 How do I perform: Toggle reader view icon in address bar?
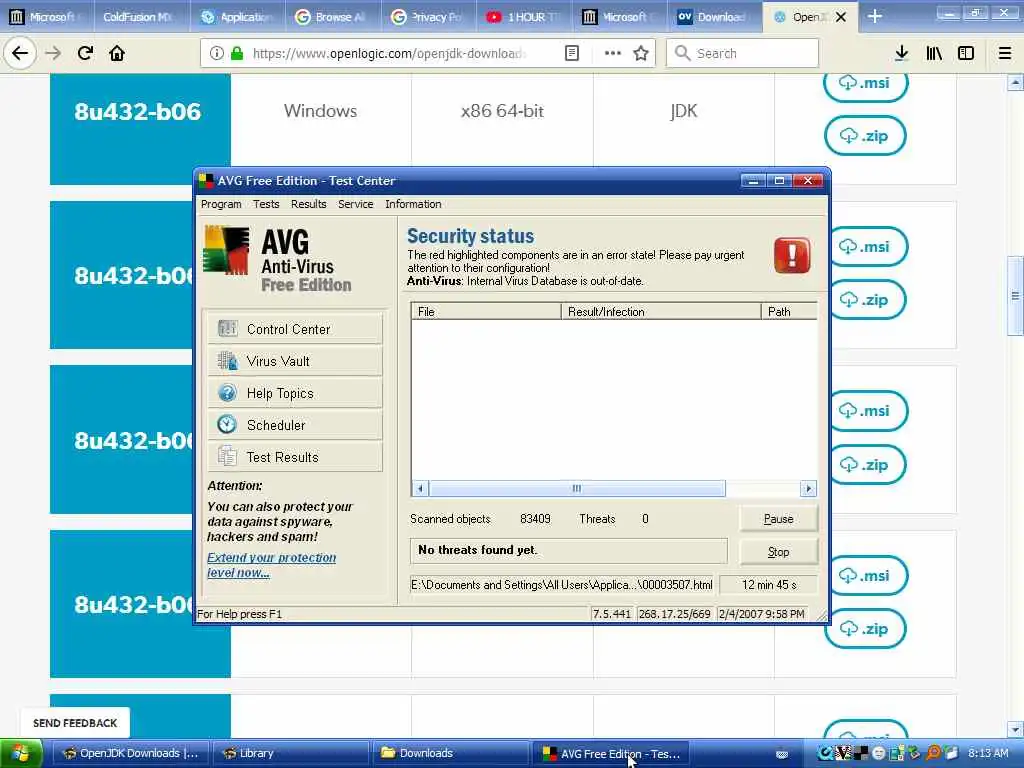[571, 53]
